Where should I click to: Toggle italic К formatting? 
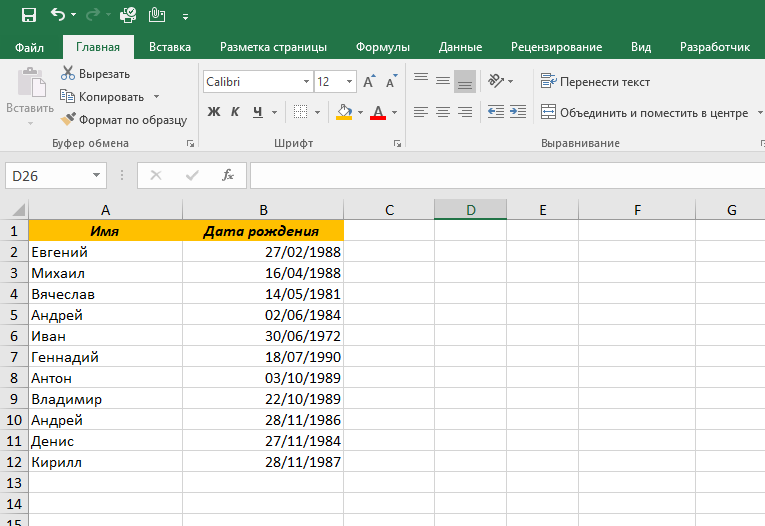tap(235, 112)
